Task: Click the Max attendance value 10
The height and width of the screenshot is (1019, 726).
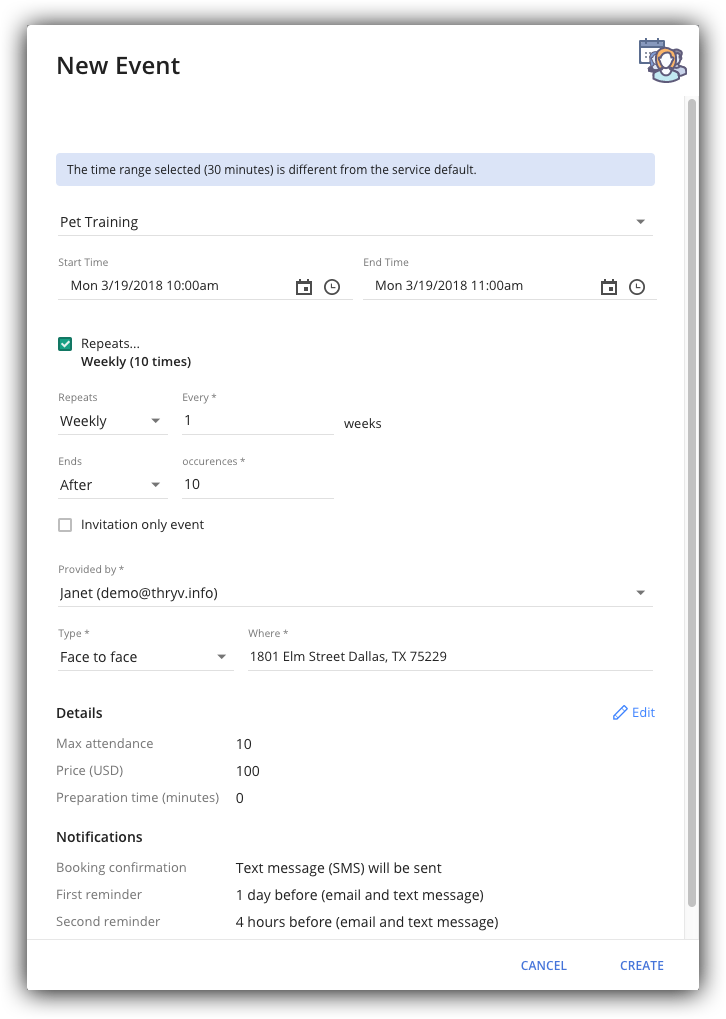Action: (244, 744)
